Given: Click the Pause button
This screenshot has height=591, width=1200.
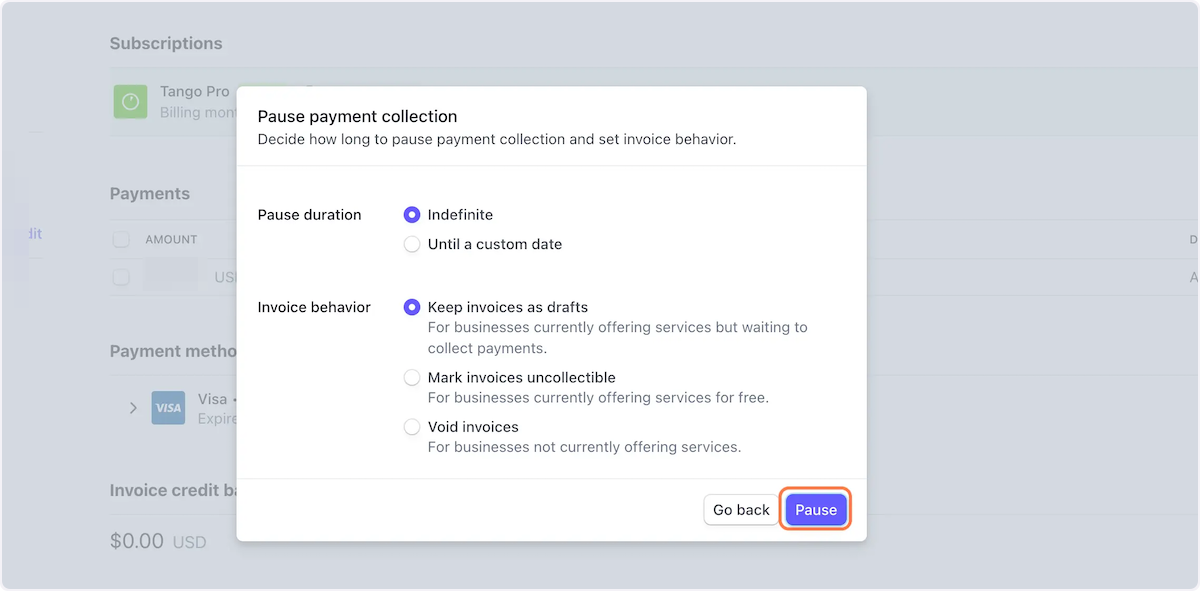Looking at the screenshot, I should [x=816, y=510].
